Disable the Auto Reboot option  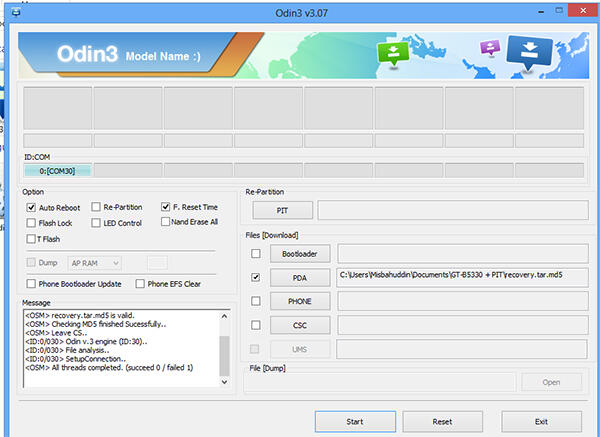point(32,207)
